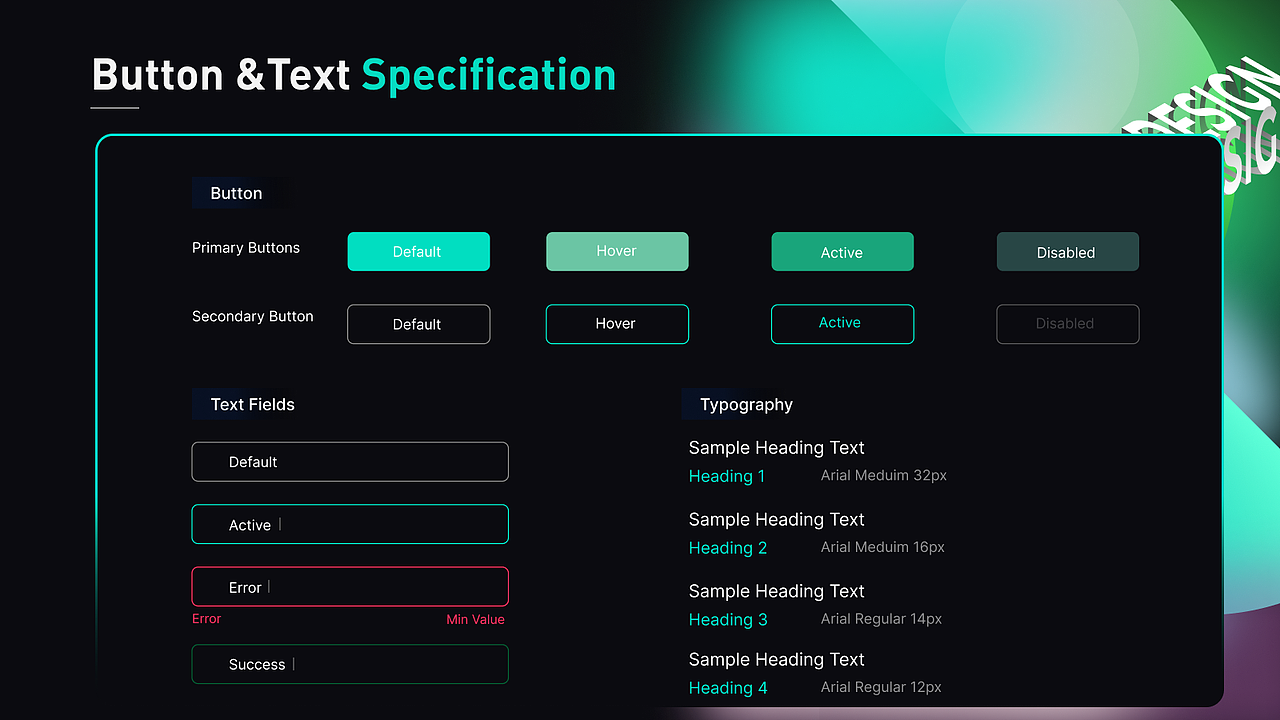Focus the Active text field

[x=350, y=524]
